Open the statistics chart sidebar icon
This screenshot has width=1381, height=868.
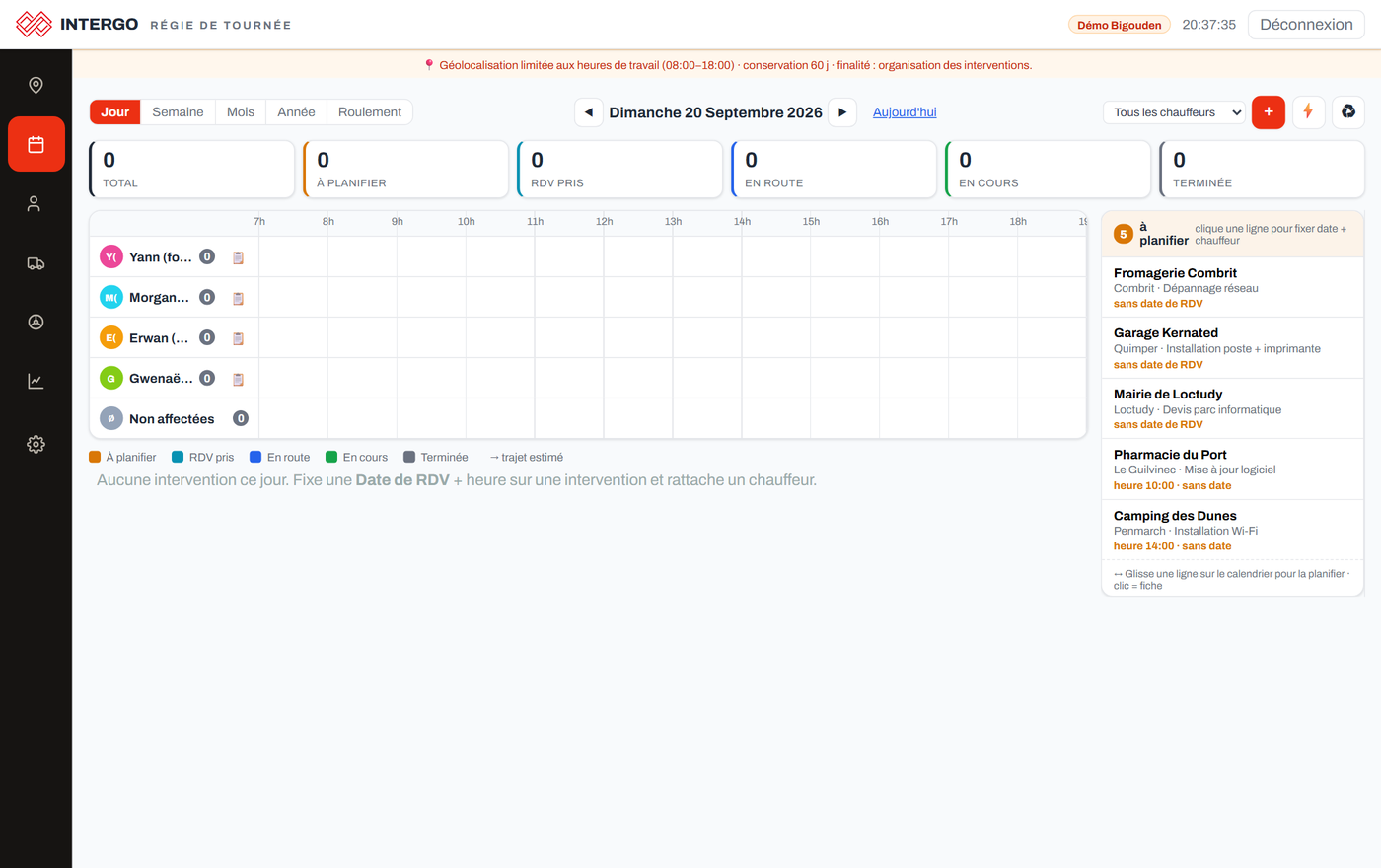(x=36, y=382)
